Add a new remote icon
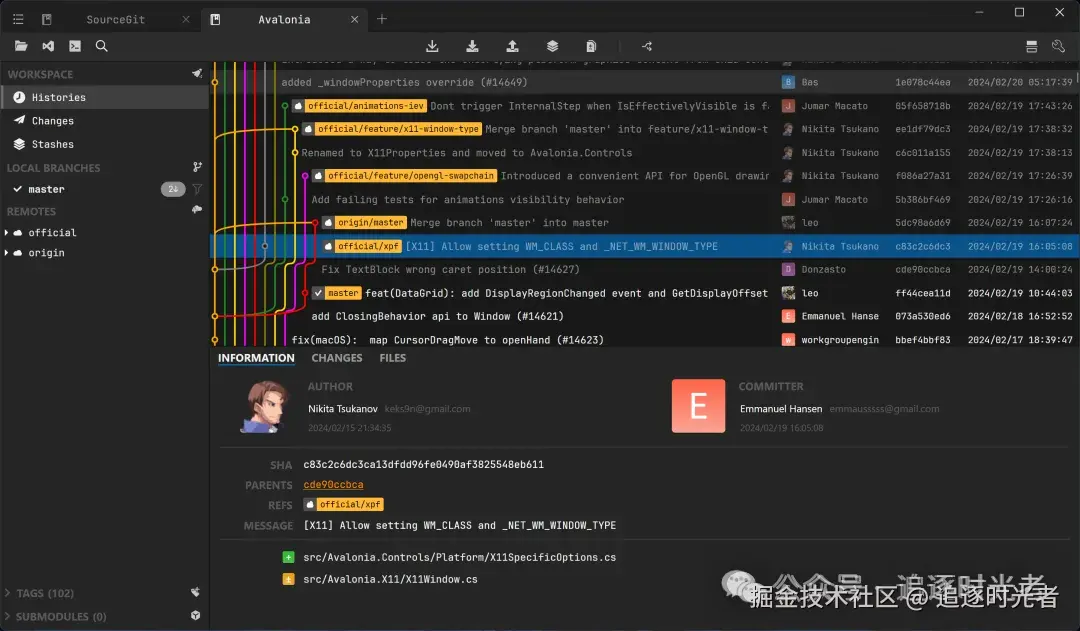The image size is (1080, 631). pos(197,209)
